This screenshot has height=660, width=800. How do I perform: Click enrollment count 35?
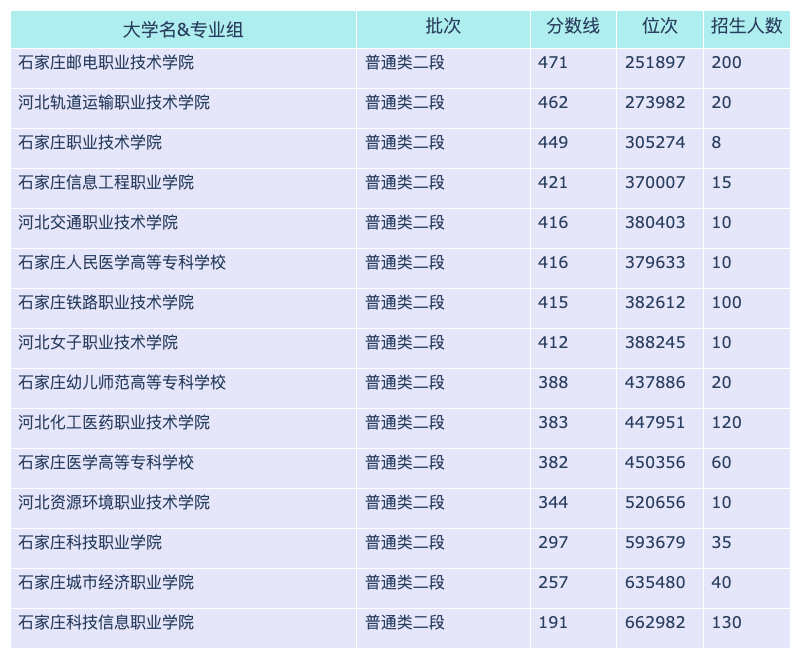coord(721,542)
